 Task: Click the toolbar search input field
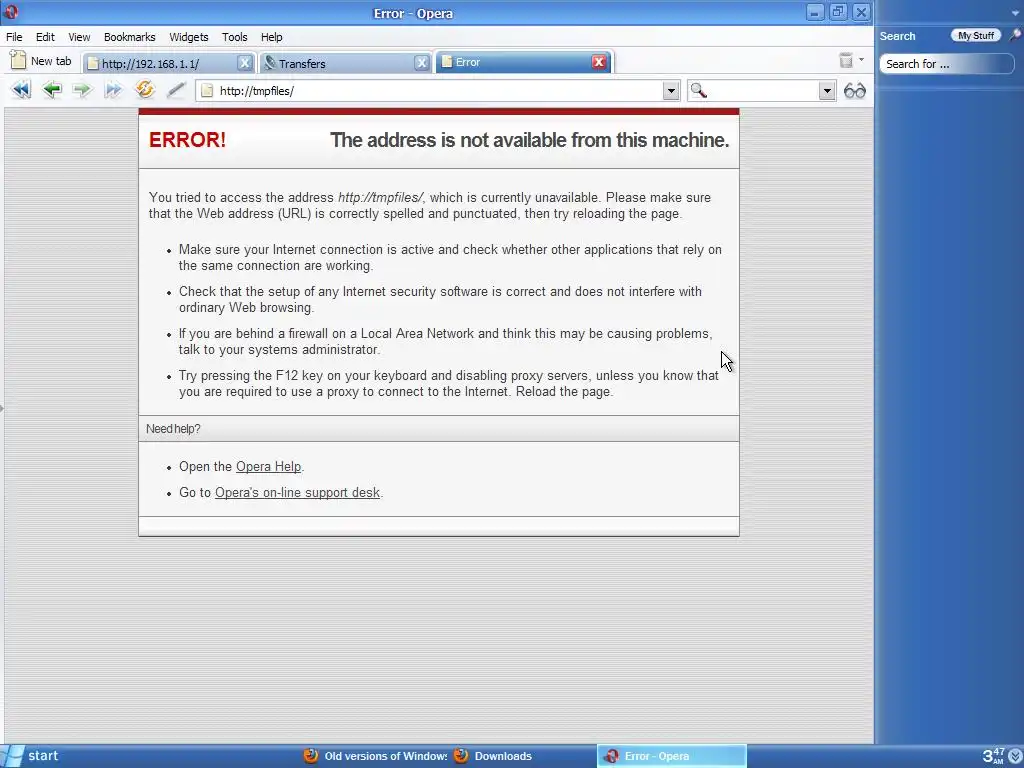[762, 91]
